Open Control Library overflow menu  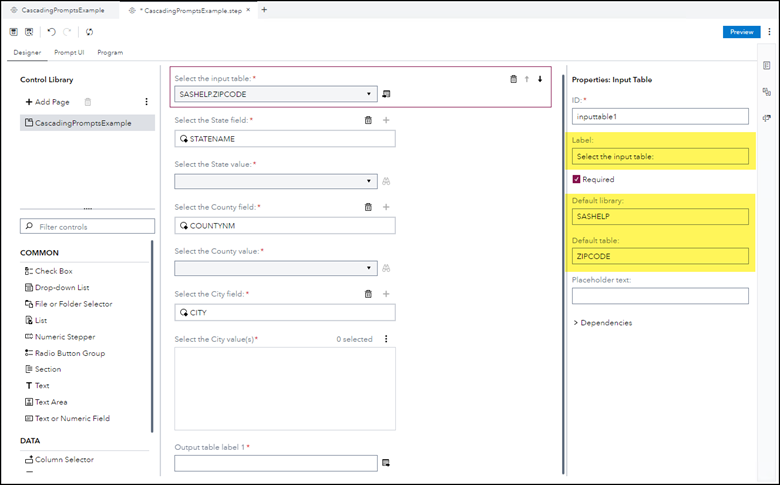pos(146,101)
